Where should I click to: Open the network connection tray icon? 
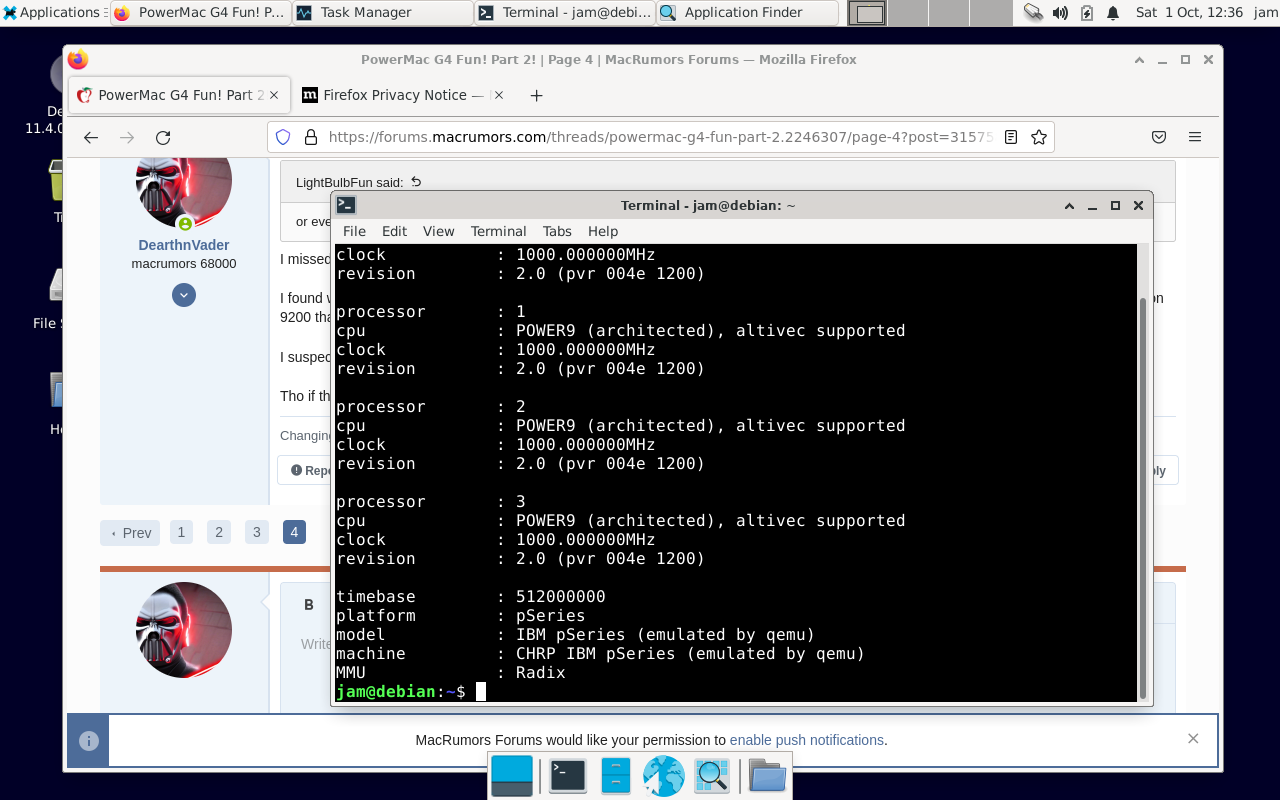pos(1033,13)
